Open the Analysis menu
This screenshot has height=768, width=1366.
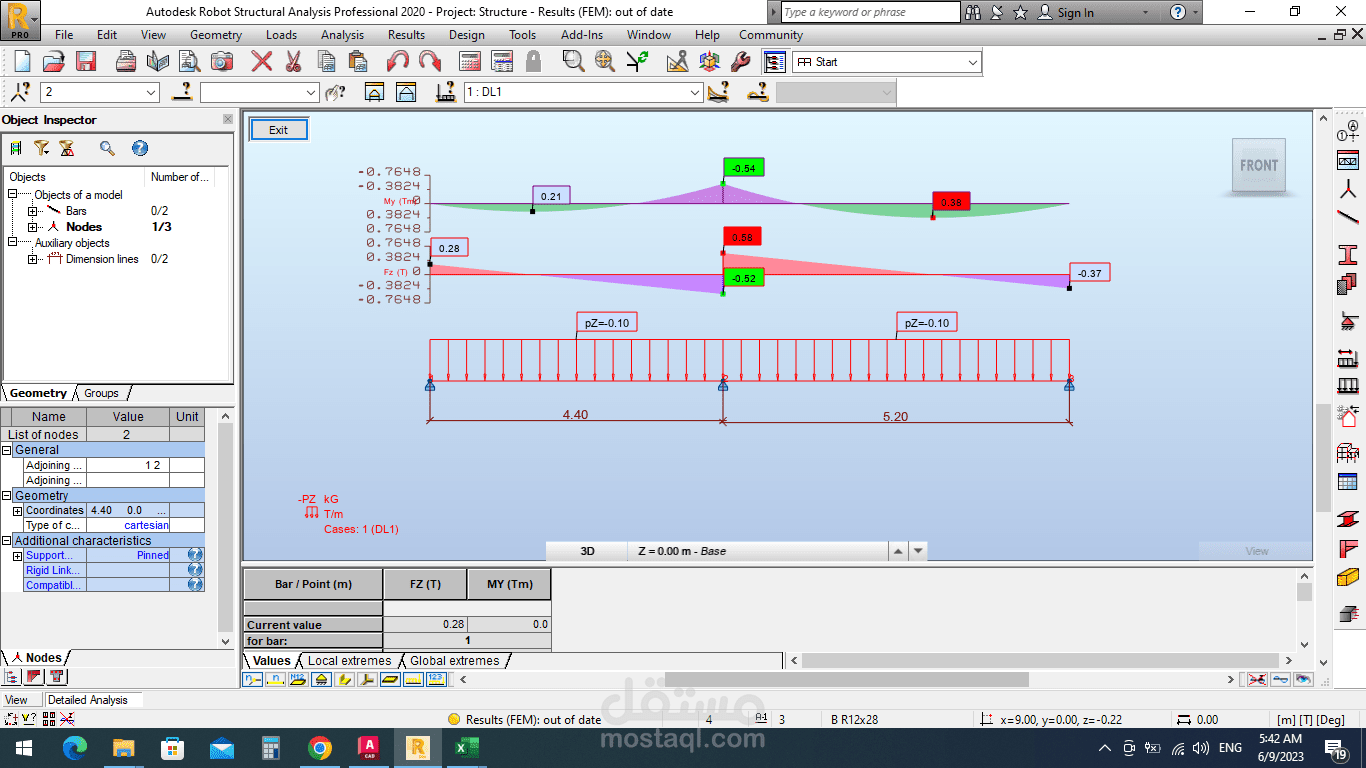tap(342, 35)
